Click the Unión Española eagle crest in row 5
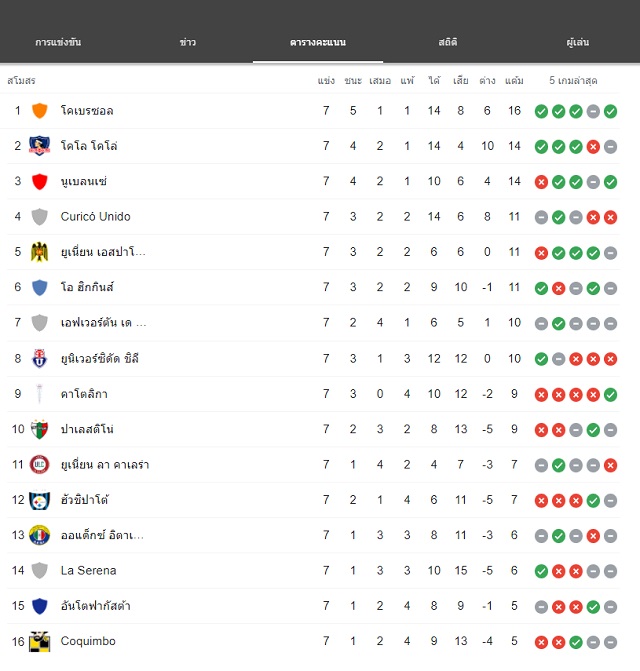 coord(39,252)
